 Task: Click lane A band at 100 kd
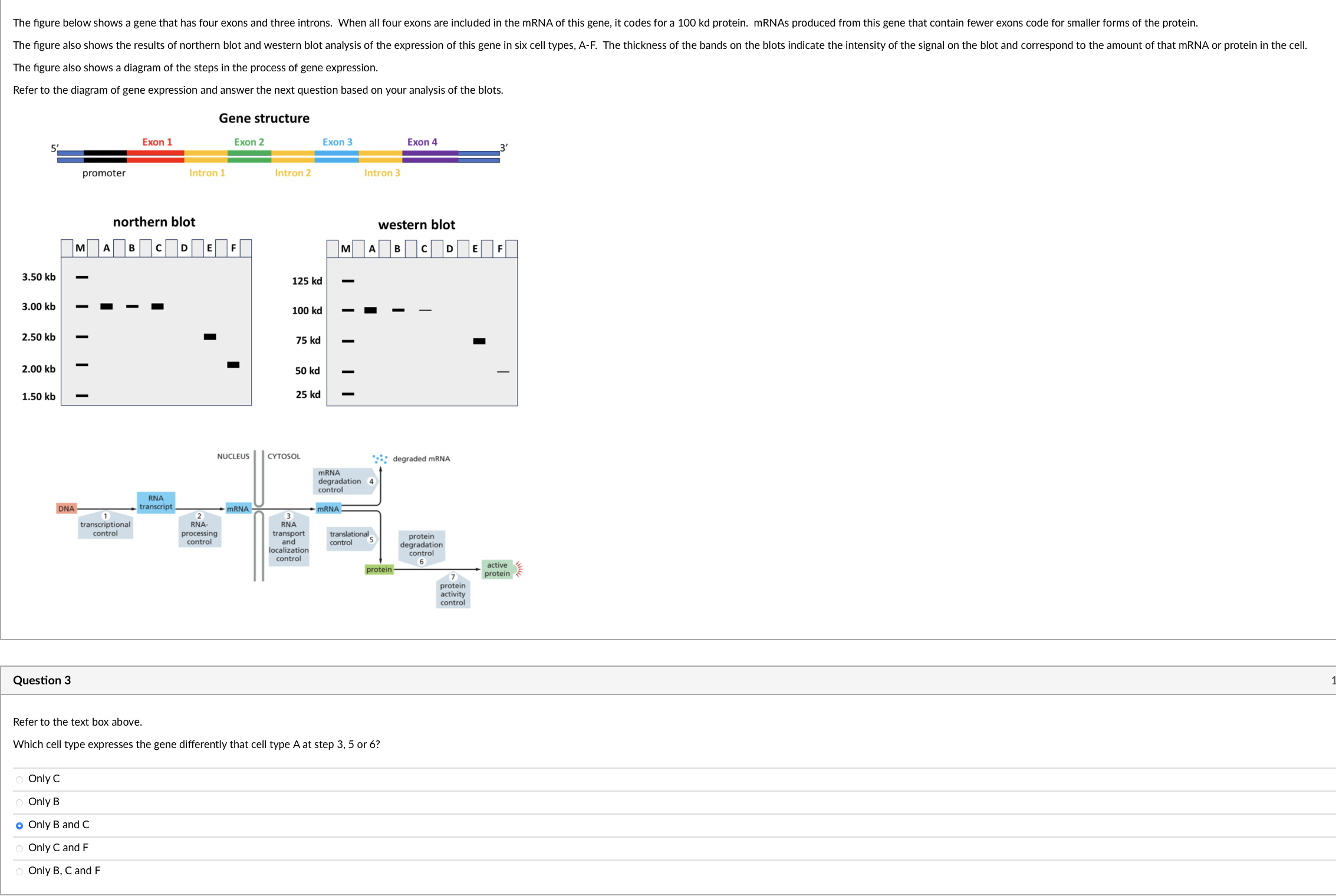click(x=370, y=310)
